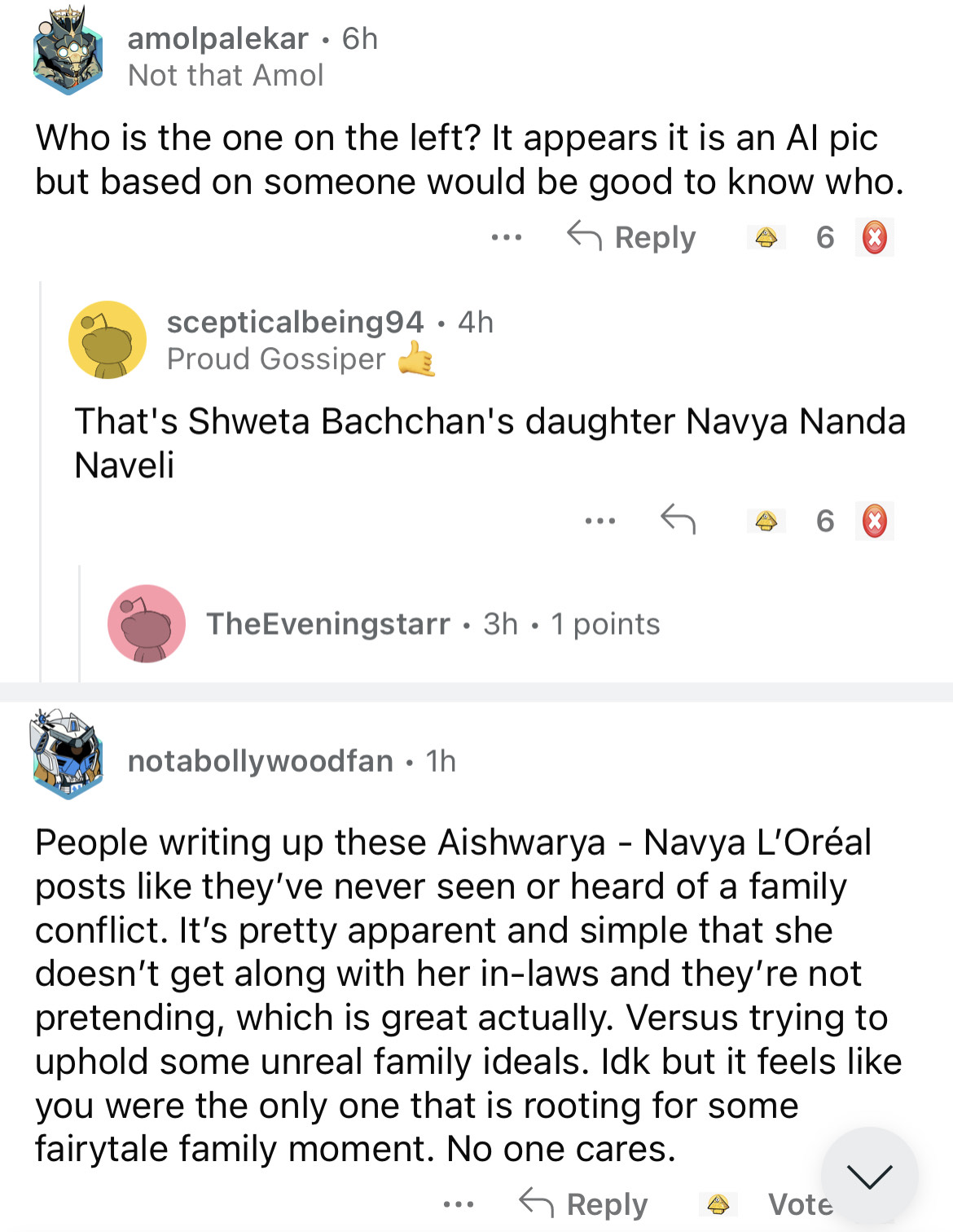Open more options on scepticalbeing94's comment
The height and width of the screenshot is (1232, 953).
pyautogui.click(x=600, y=521)
